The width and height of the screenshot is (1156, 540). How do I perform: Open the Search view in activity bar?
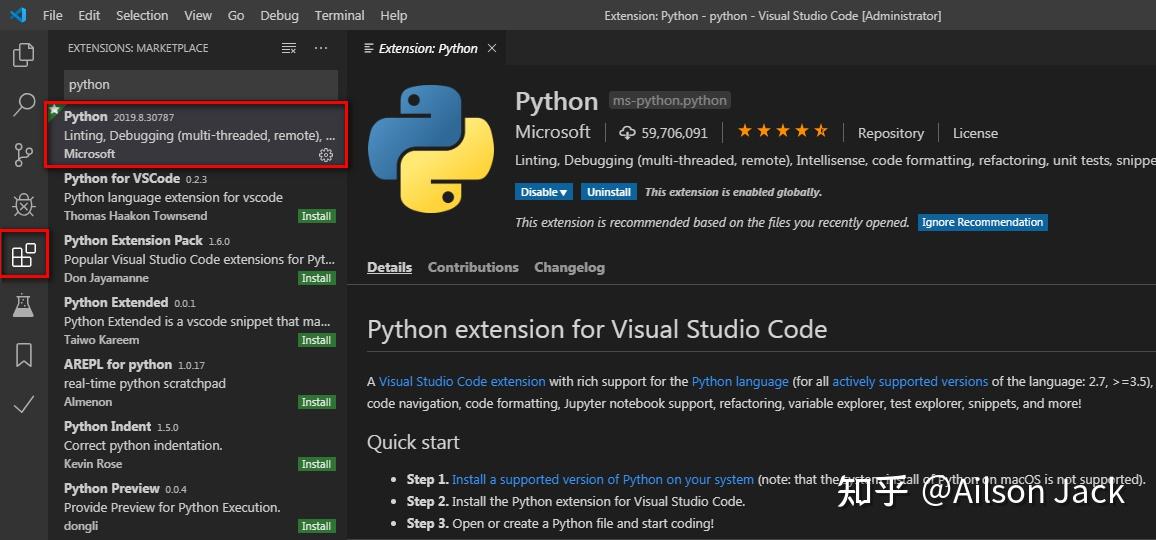point(24,105)
